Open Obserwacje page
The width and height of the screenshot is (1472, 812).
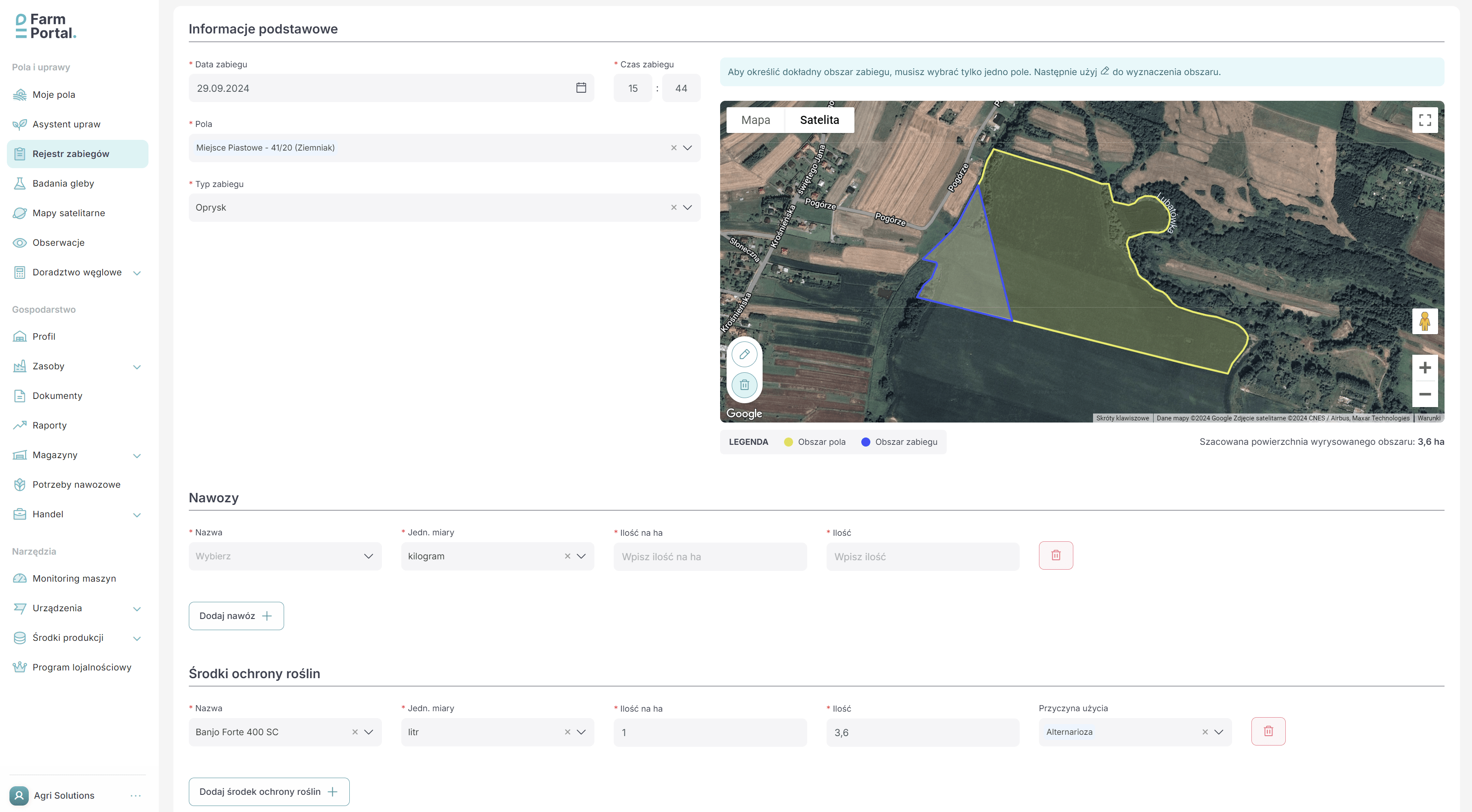(78, 243)
